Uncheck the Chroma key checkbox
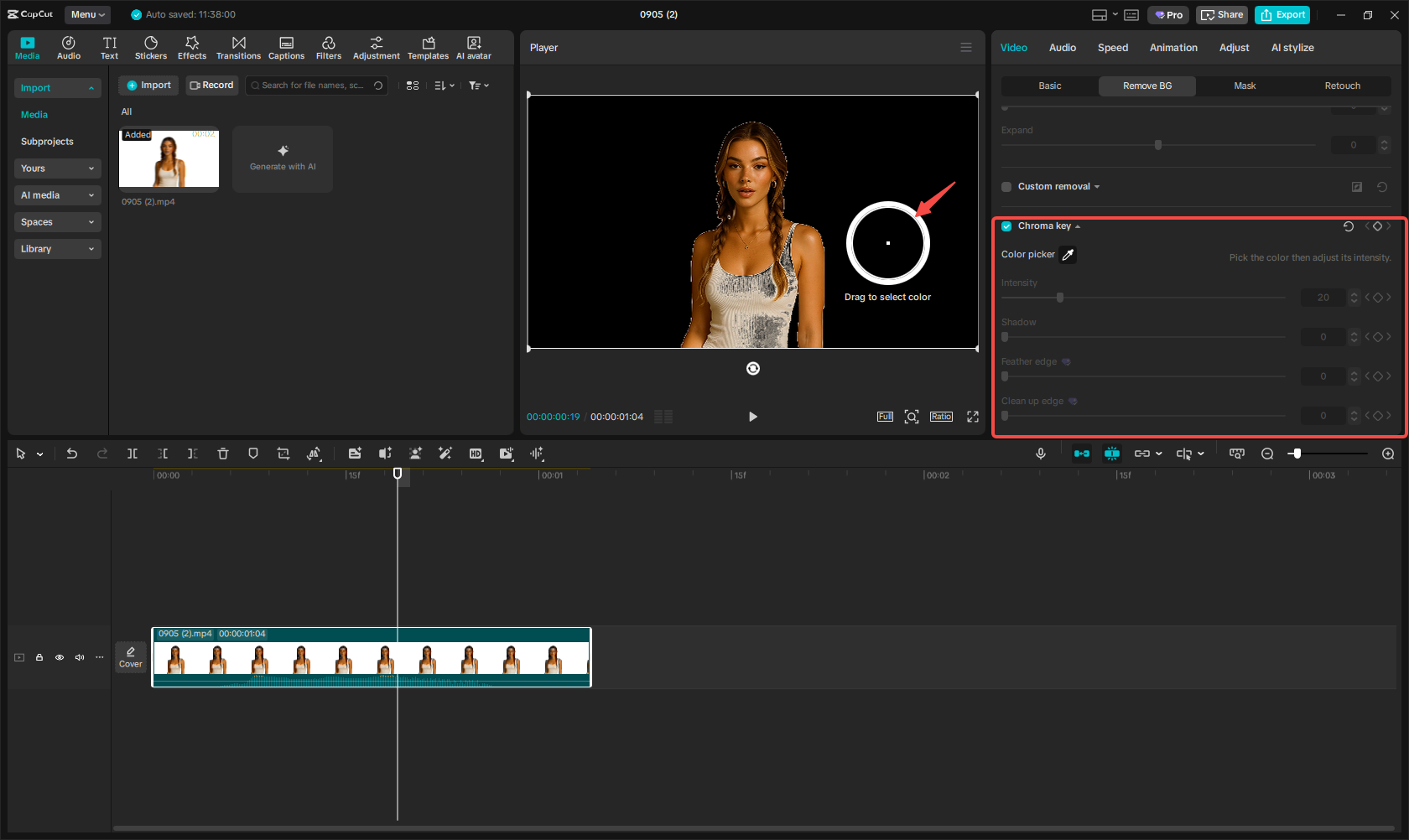The image size is (1409, 840). coord(1006,226)
